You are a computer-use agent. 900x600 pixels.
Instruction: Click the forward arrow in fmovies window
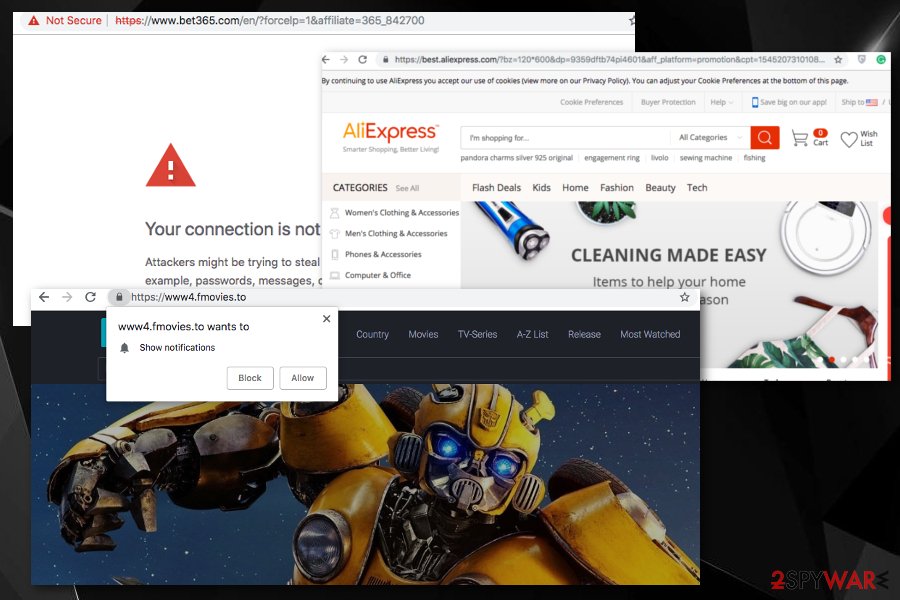67,297
